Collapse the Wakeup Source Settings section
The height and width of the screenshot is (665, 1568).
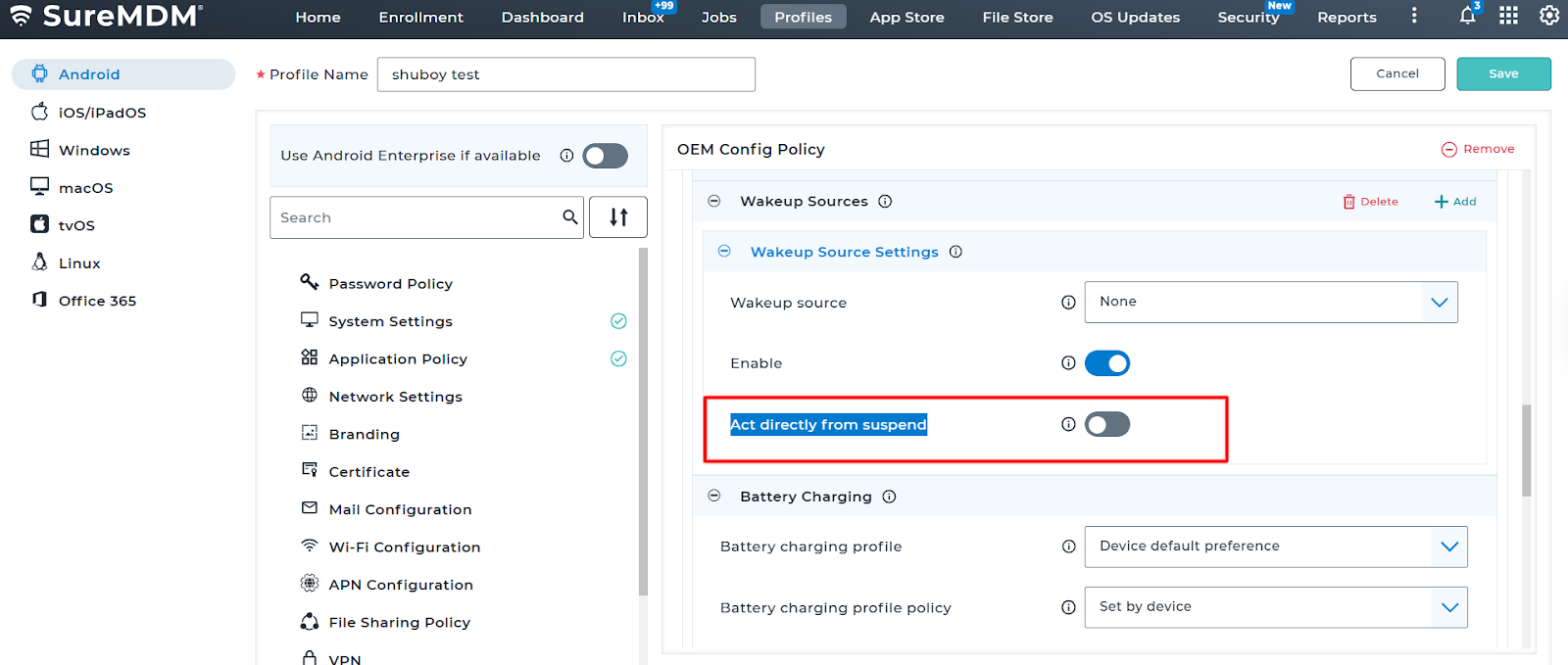pos(724,252)
